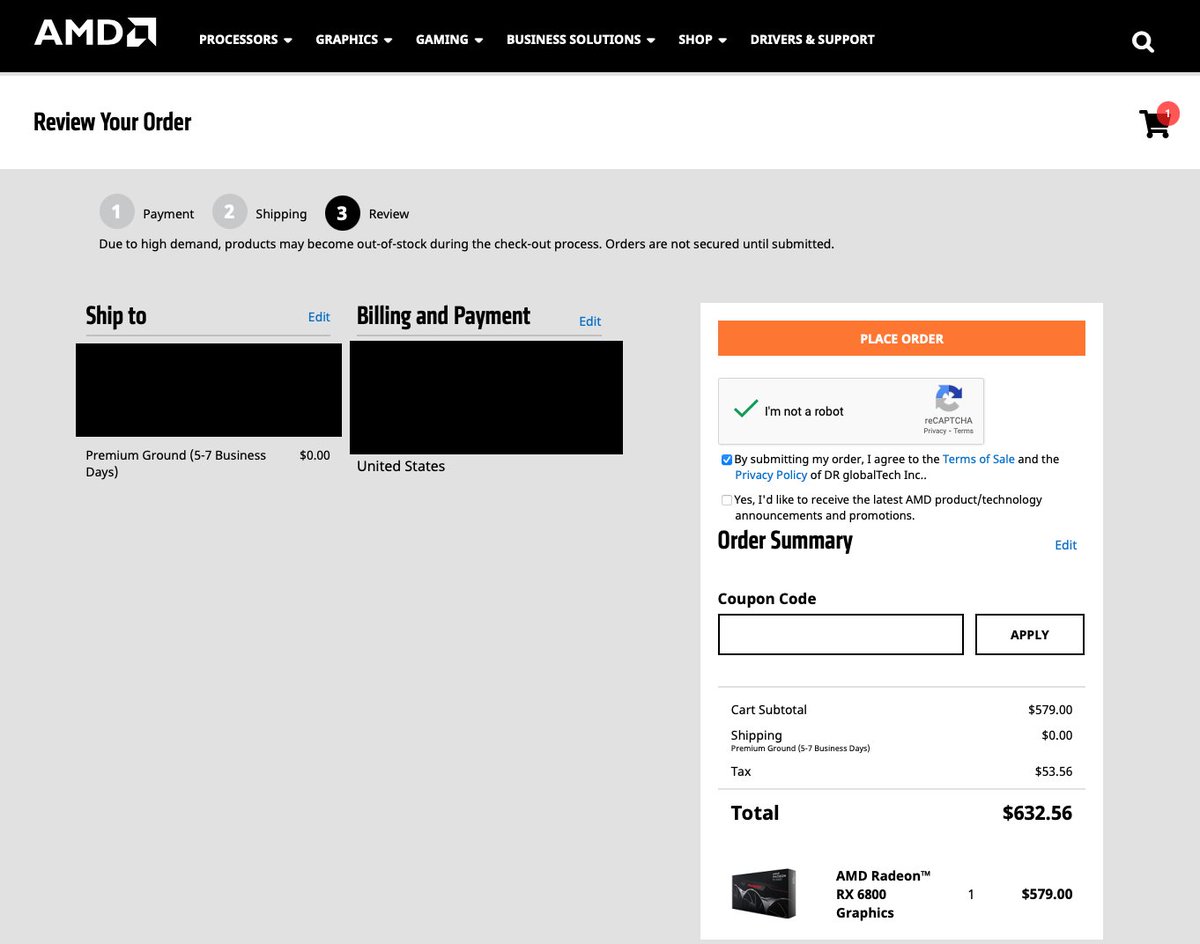Expand the Shop menu
The height and width of the screenshot is (944, 1200).
click(x=702, y=40)
